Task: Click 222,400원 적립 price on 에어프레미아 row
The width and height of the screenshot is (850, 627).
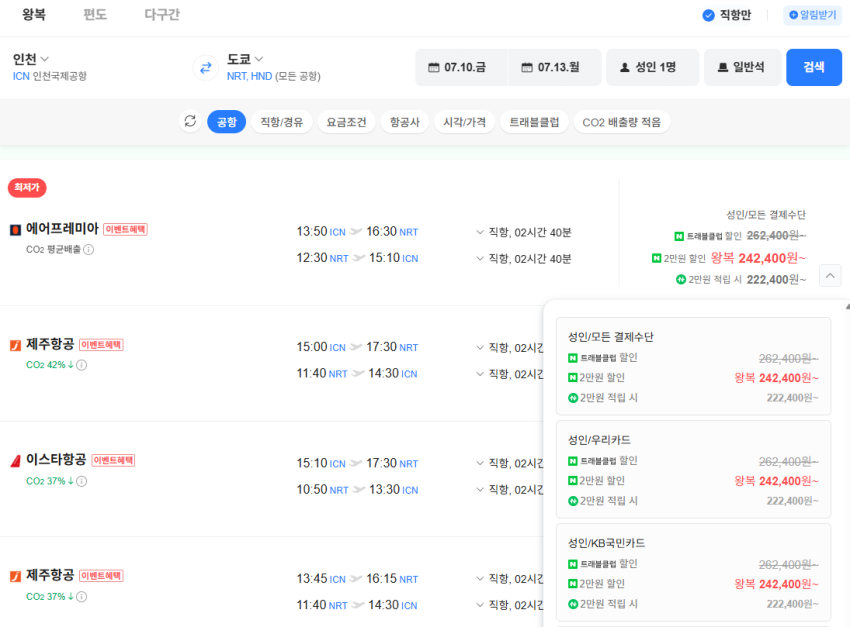Action: point(776,280)
